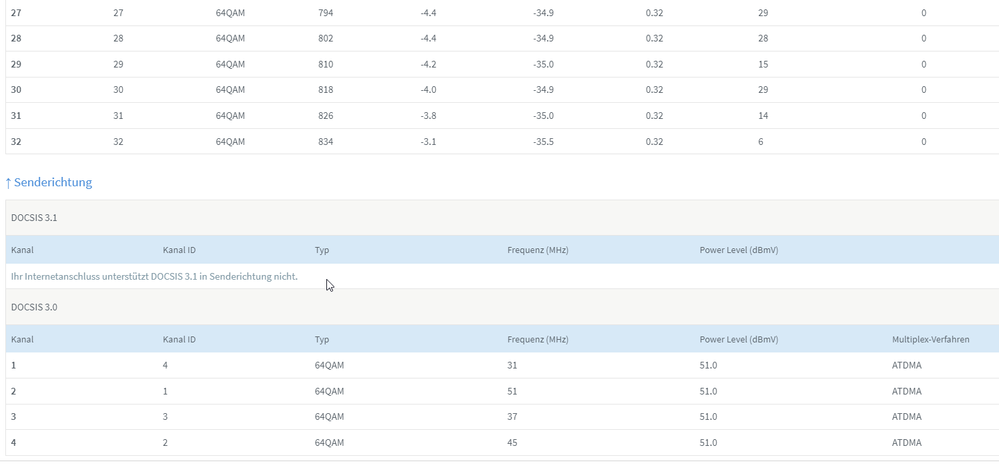Click the count 6 in row 32
The width and height of the screenshot is (999, 476).
[x=761, y=141]
